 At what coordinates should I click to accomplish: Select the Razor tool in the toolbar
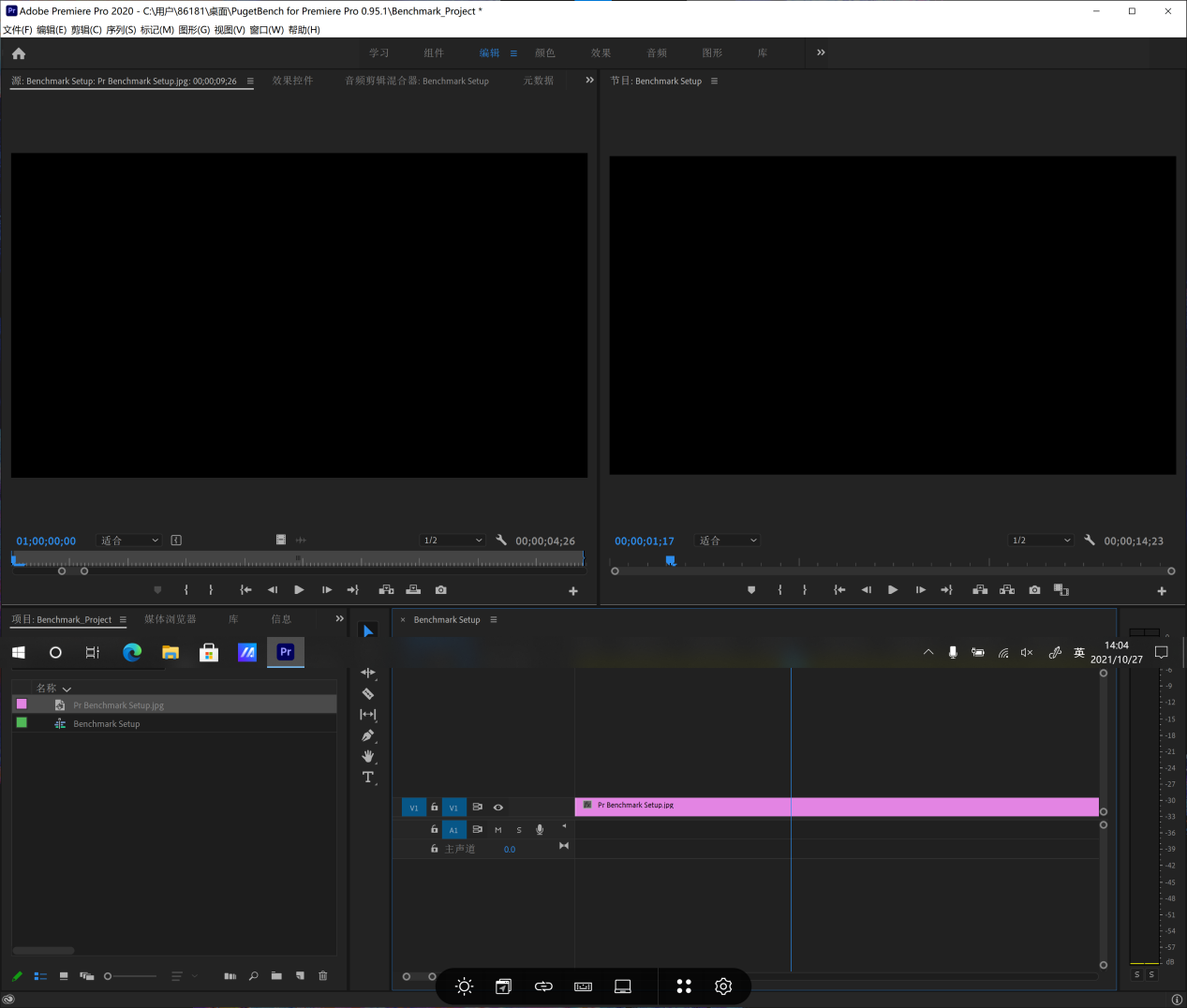click(368, 694)
